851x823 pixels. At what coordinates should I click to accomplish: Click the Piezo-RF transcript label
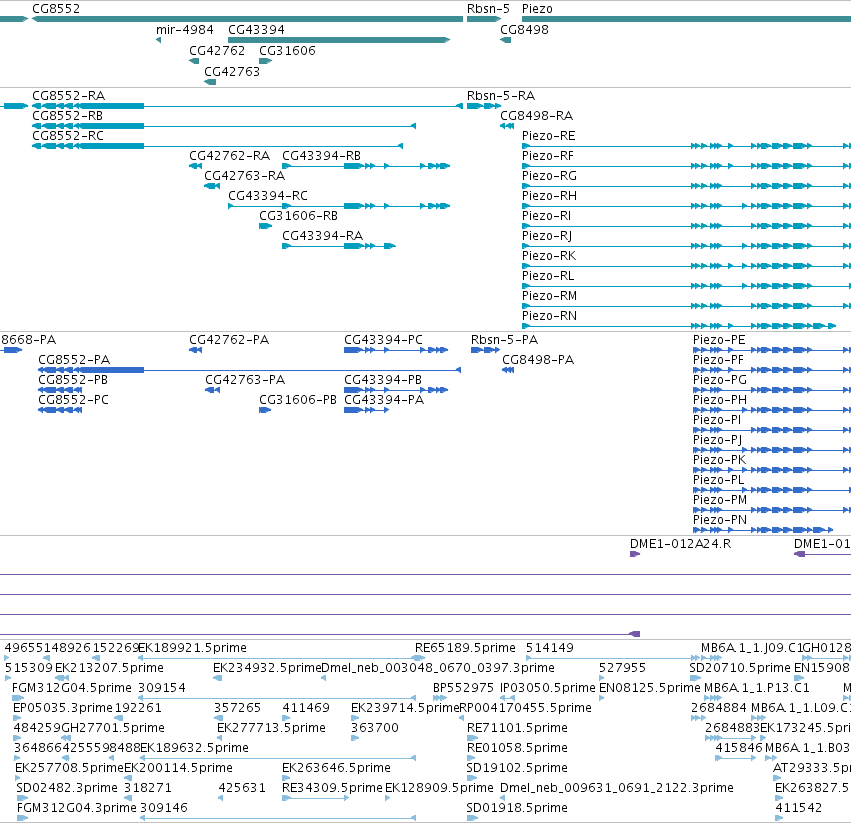point(548,156)
